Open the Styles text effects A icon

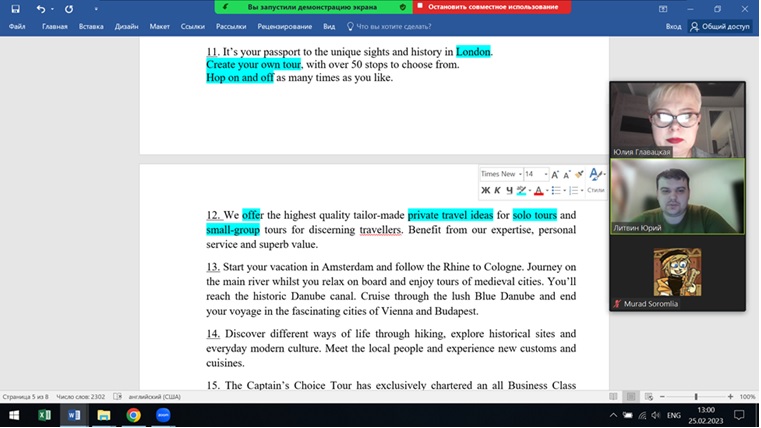(596, 174)
